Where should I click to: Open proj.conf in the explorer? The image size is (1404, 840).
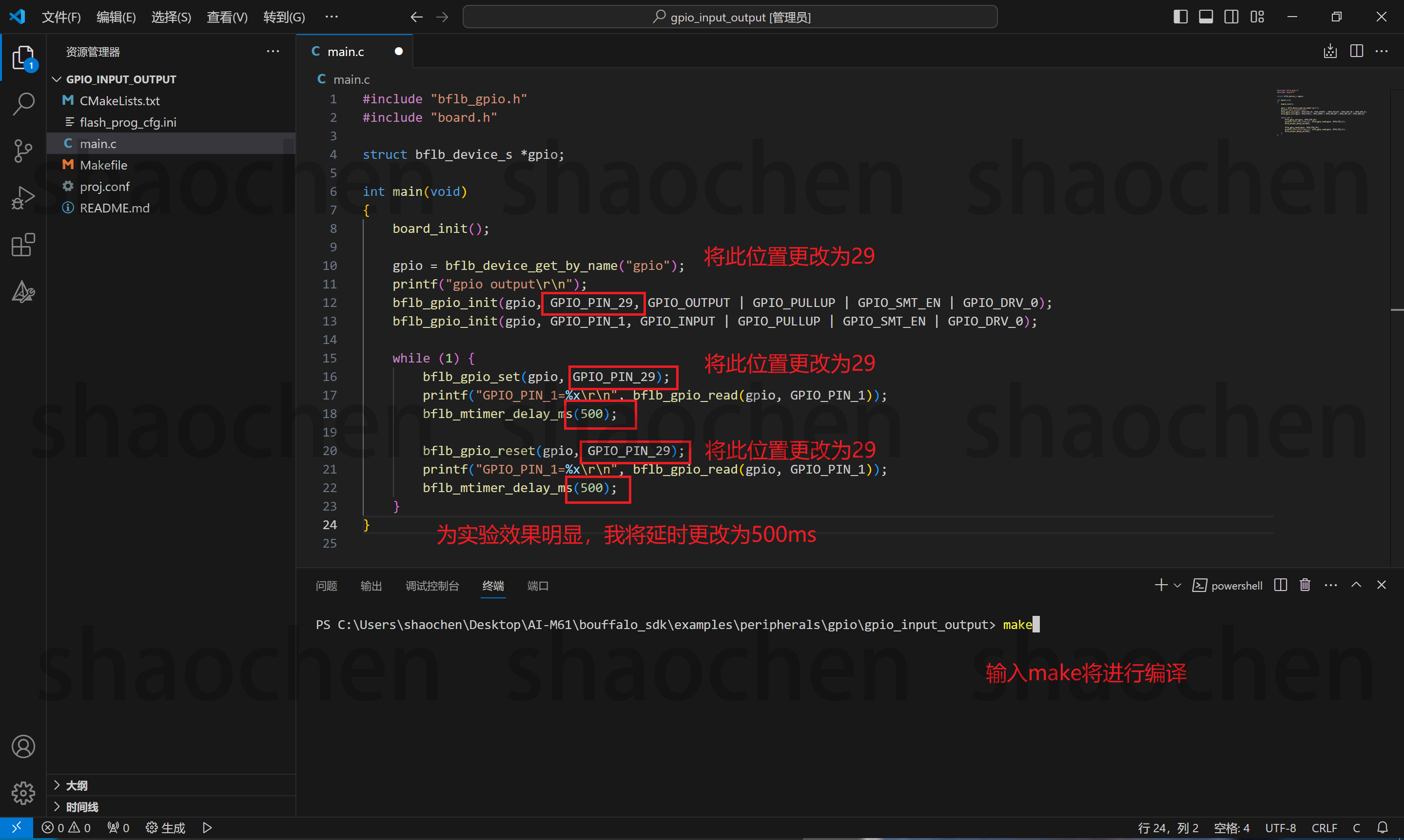[171, 186]
